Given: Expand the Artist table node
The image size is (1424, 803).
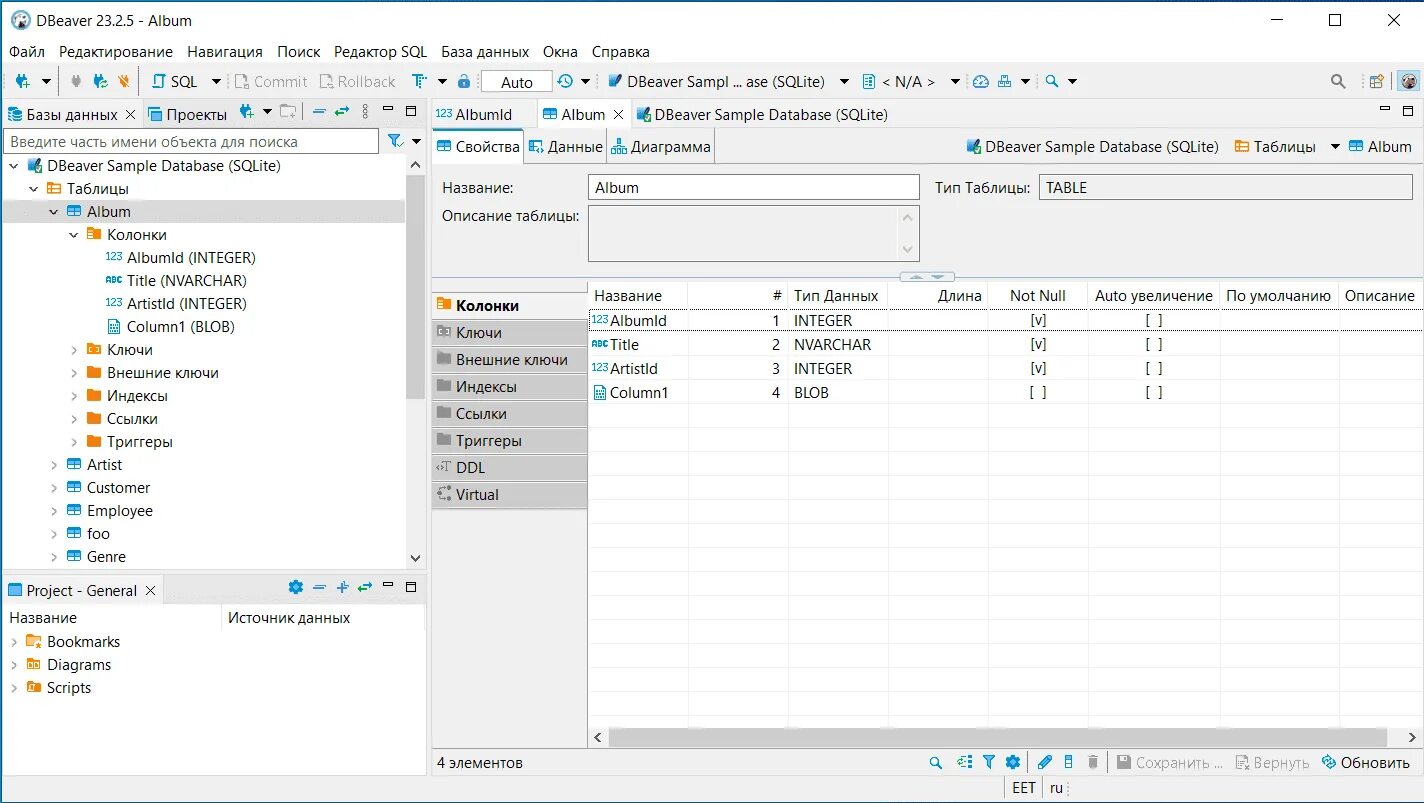Looking at the screenshot, I should pos(54,465).
